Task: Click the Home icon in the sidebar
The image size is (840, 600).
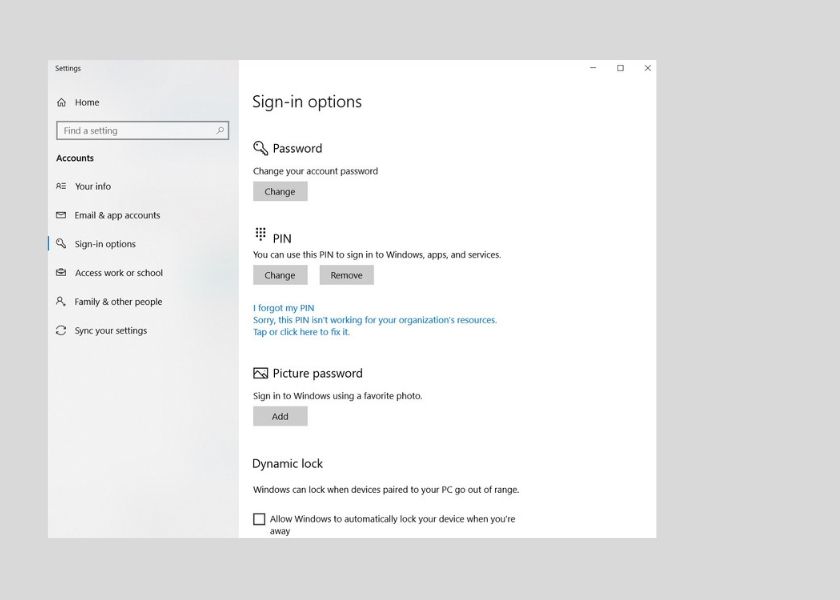Action: point(61,102)
